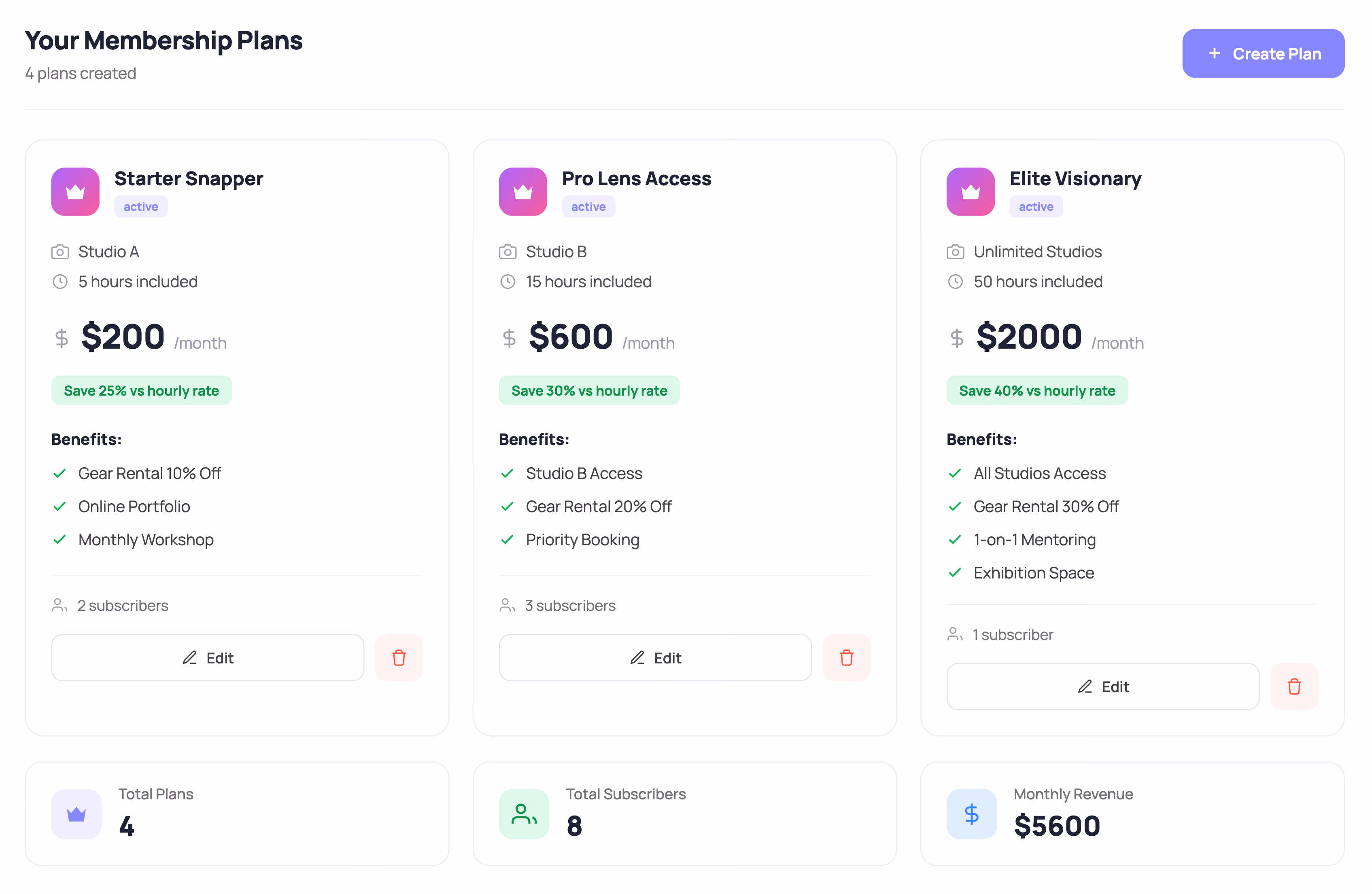The image size is (1372, 894).
Task: Click the Save 40% vs hourly rate badge
Action: pyautogui.click(x=1036, y=390)
